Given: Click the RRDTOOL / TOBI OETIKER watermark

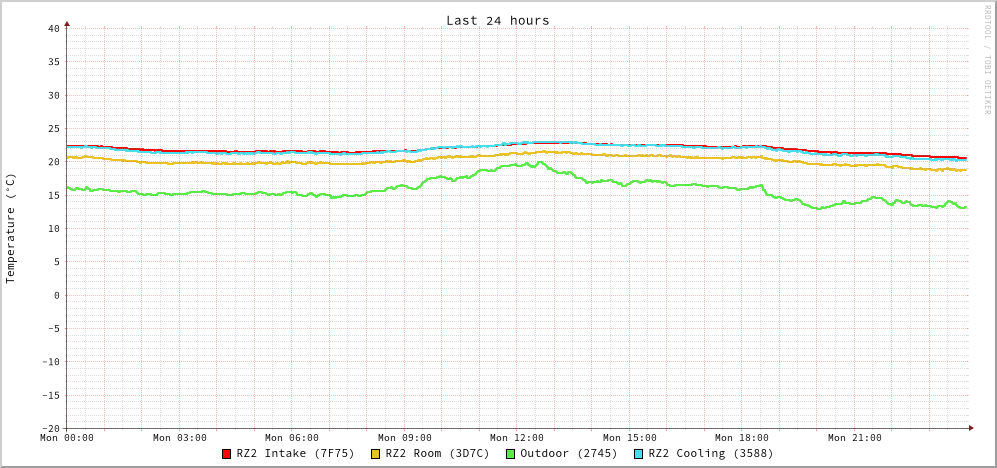Looking at the screenshot, I should click(x=988, y=59).
